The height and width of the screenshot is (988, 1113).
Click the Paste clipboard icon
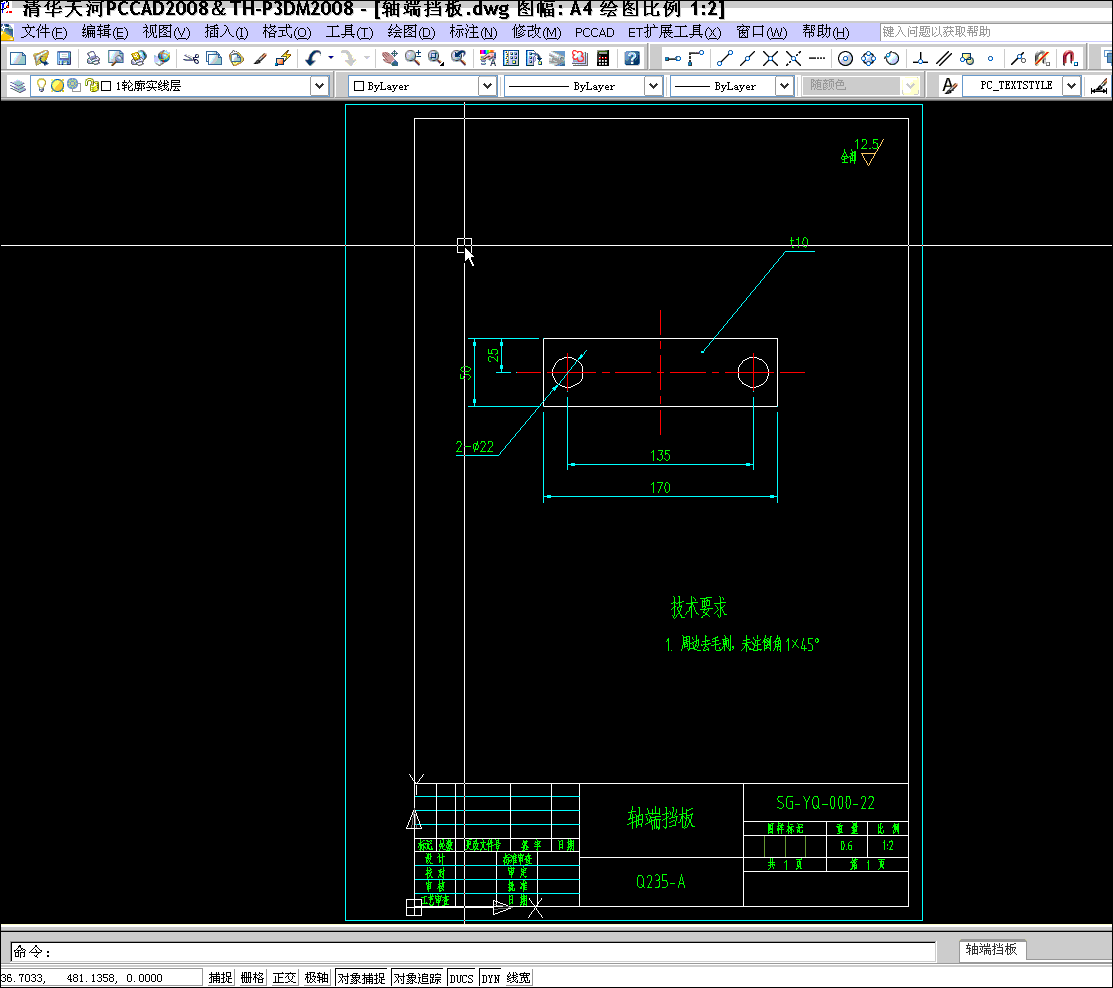coord(236,58)
